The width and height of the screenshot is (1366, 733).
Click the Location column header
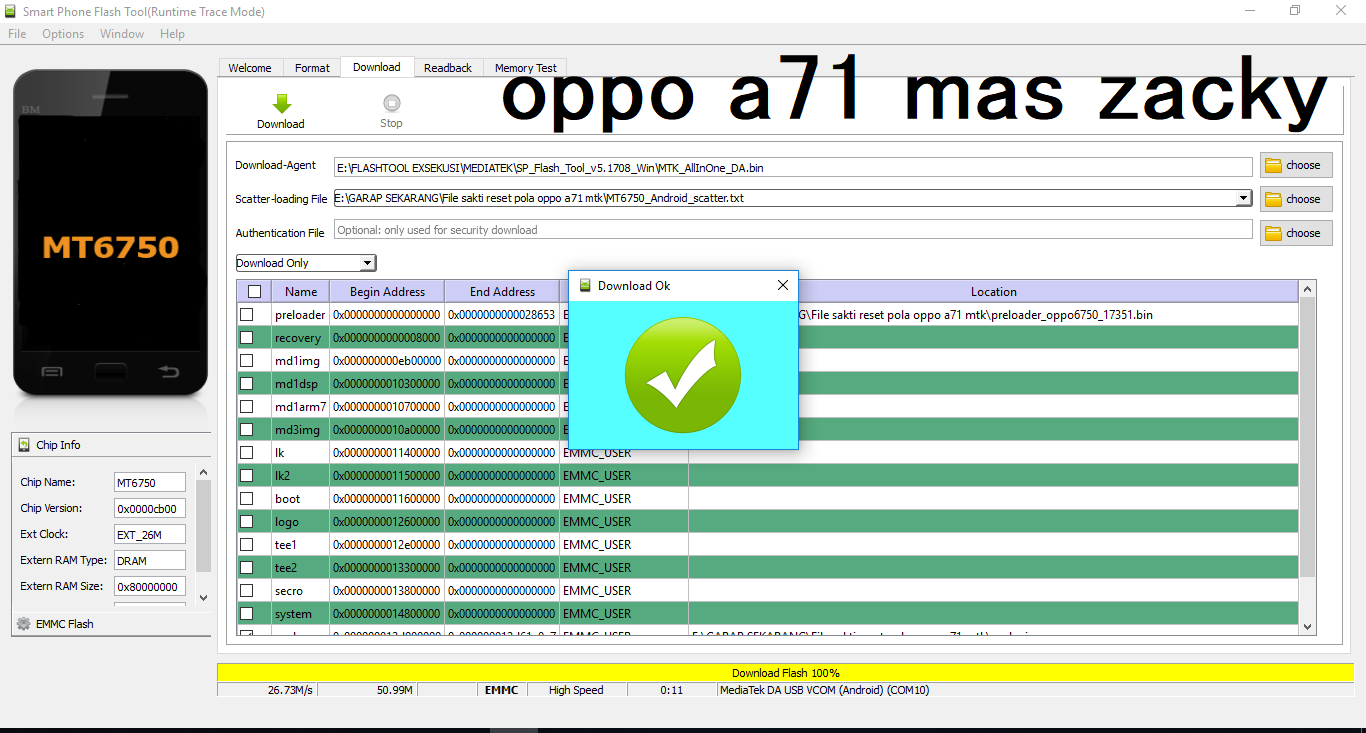coord(993,292)
